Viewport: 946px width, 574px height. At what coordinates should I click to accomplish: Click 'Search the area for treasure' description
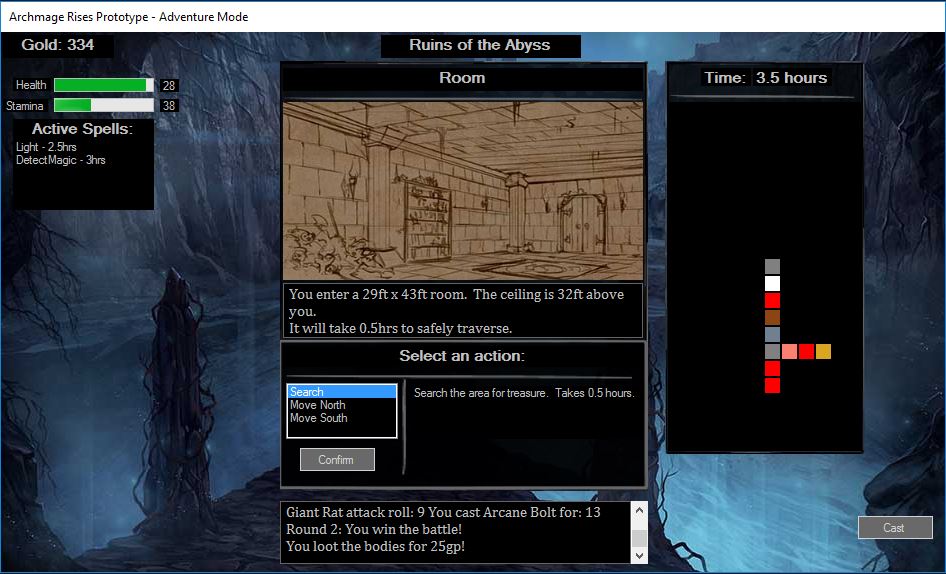click(481, 393)
